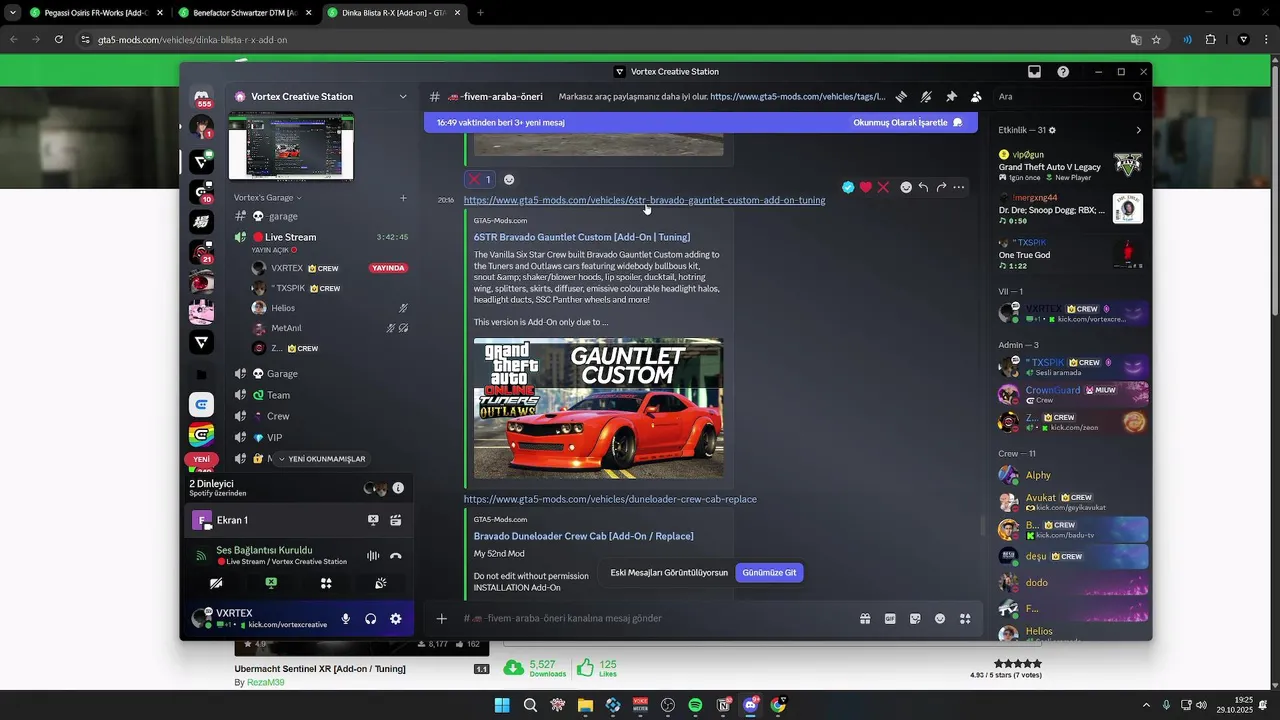Click Günümüze Git button
Screen dimensions: 1280x720
pyautogui.click(x=769, y=573)
